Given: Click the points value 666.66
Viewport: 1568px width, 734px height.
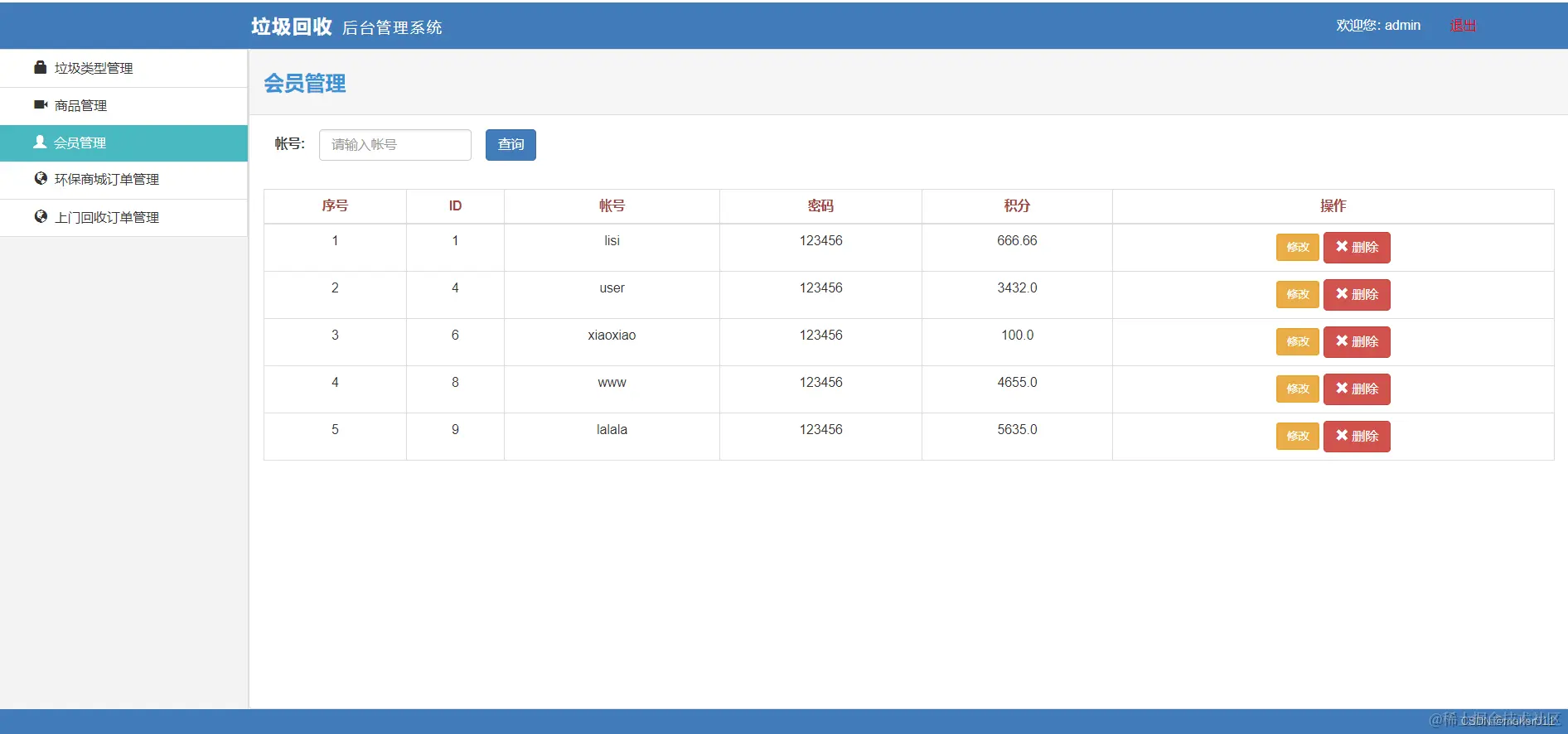Looking at the screenshot, I should click(x=1017, y=240).
